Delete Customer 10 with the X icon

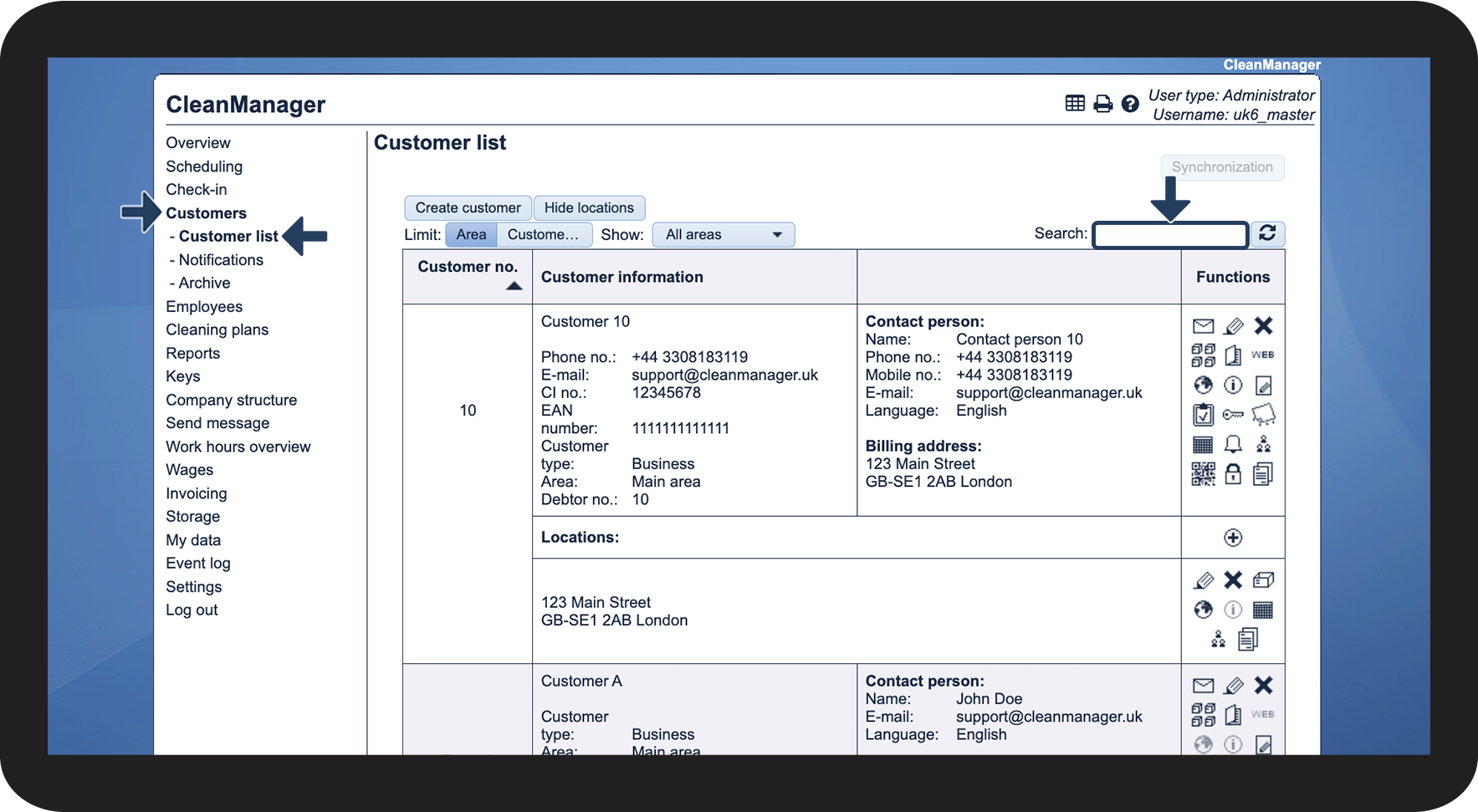(1263, 325)
